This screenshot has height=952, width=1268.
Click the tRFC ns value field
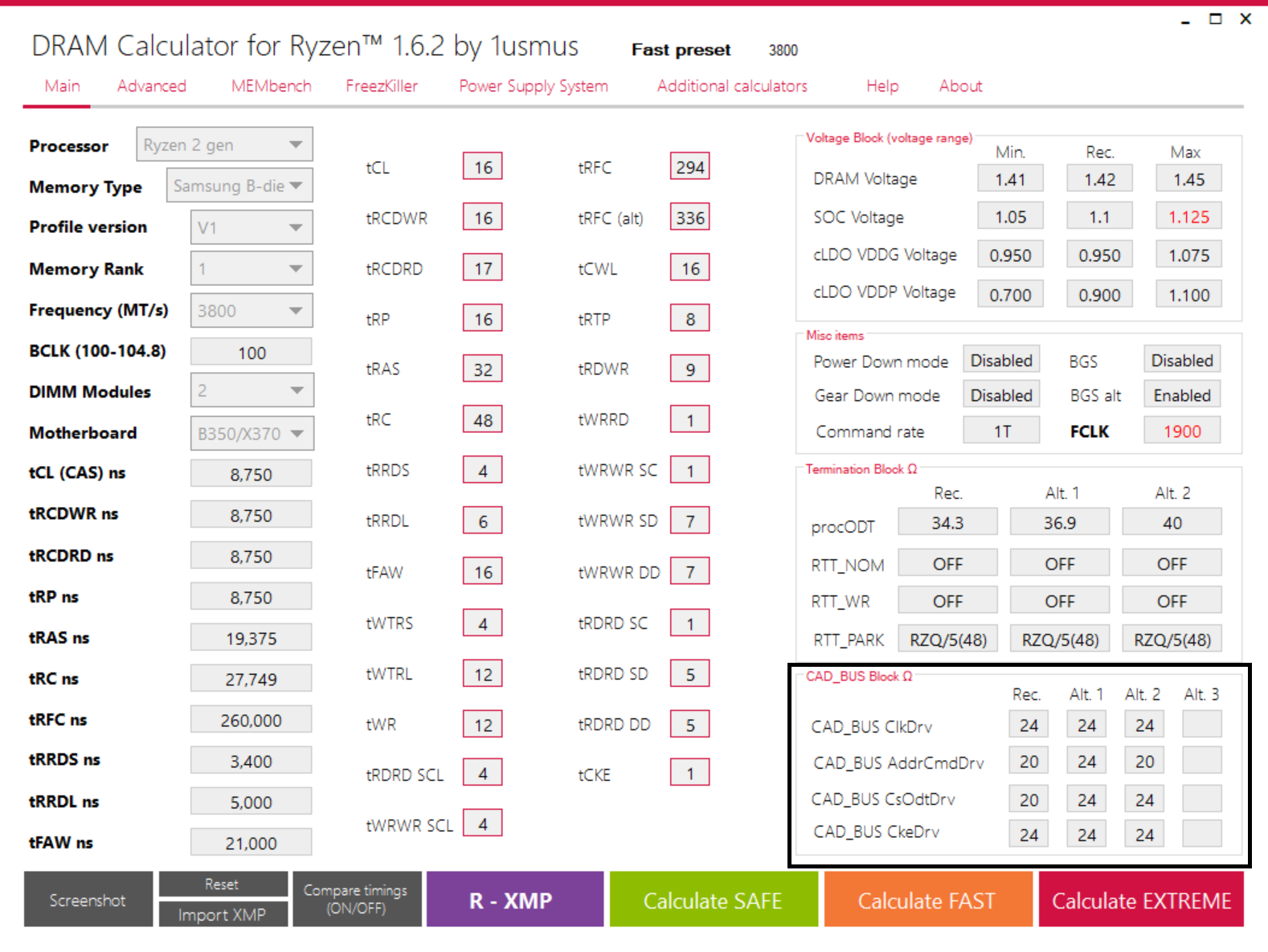coord(252,720)
